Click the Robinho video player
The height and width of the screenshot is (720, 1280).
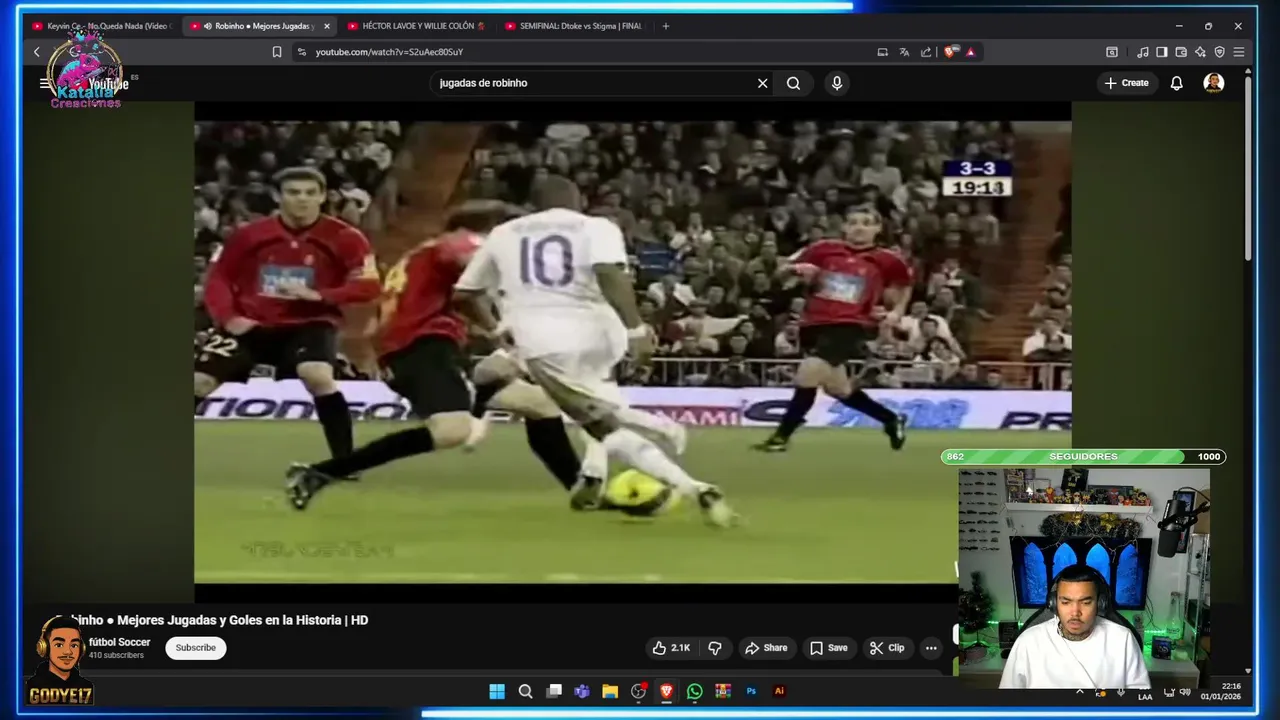click(x=632, y=352)
